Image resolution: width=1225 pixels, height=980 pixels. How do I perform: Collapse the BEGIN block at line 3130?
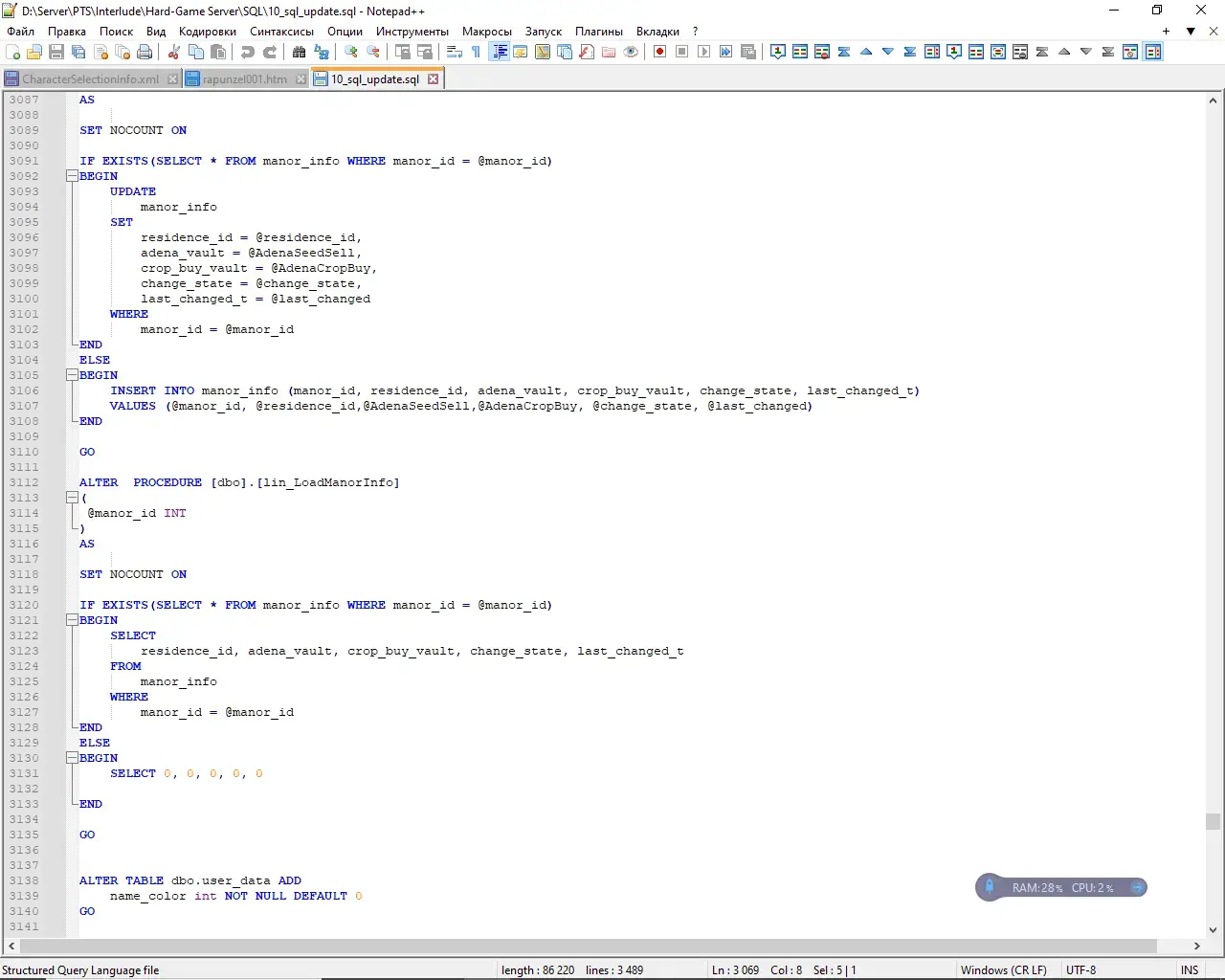tap(72, 758)
